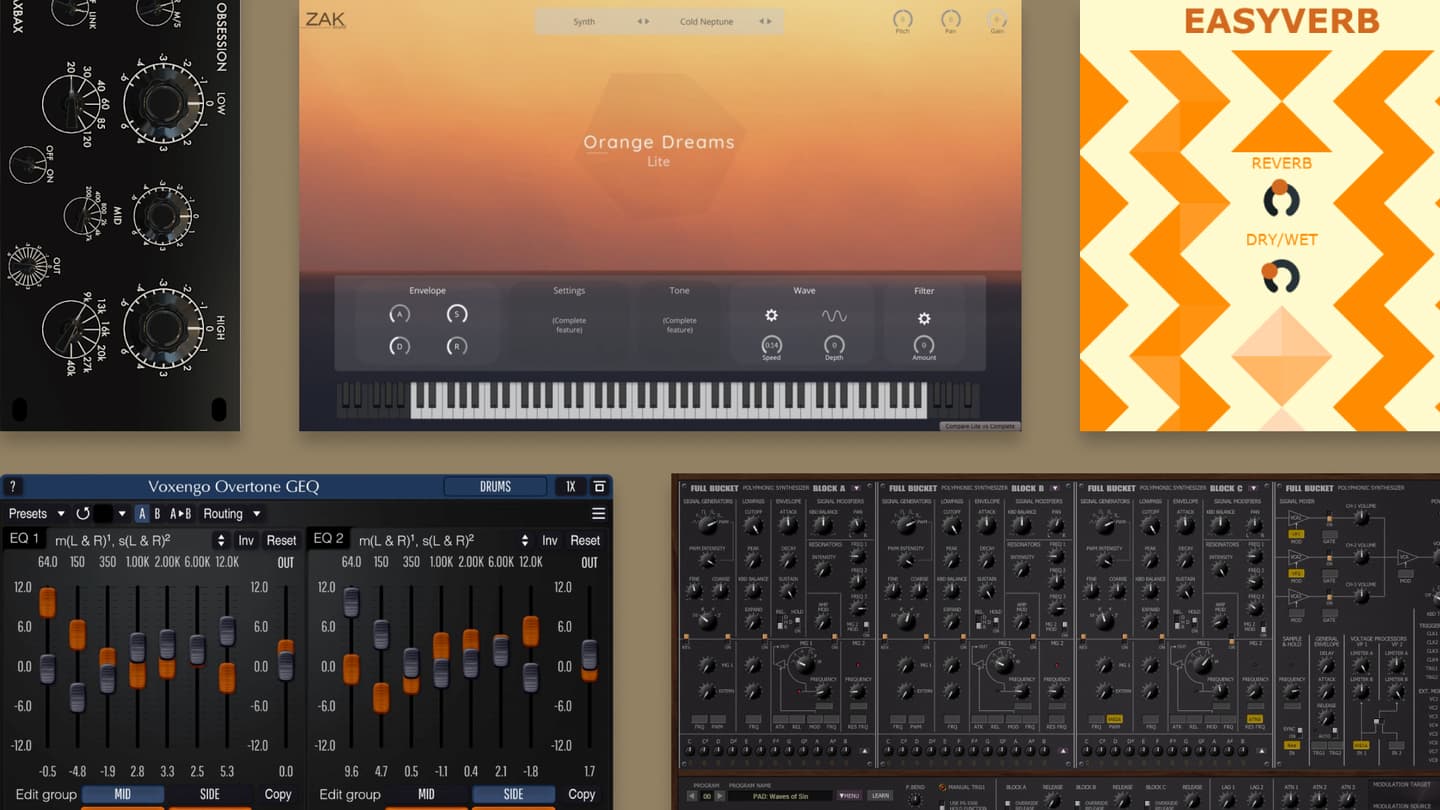Switch EQ 2 to the SIDE tab
1440x810 pixels.
(x=514, y=794)
